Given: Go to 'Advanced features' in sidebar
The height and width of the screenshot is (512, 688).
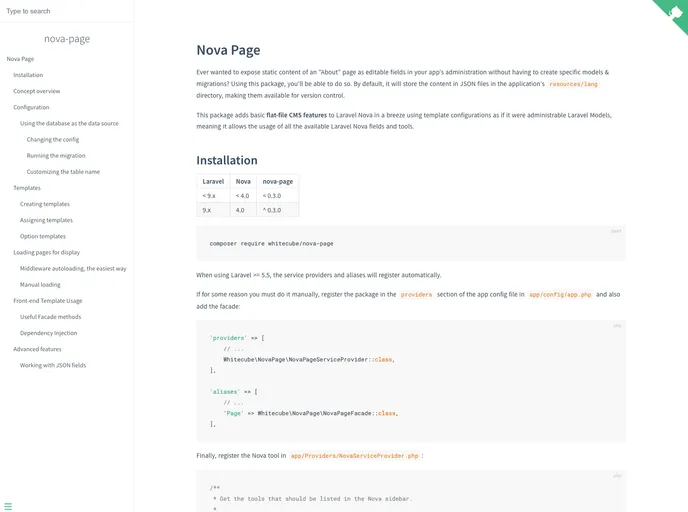Looking at the screenshot, I should click(37, 349).
